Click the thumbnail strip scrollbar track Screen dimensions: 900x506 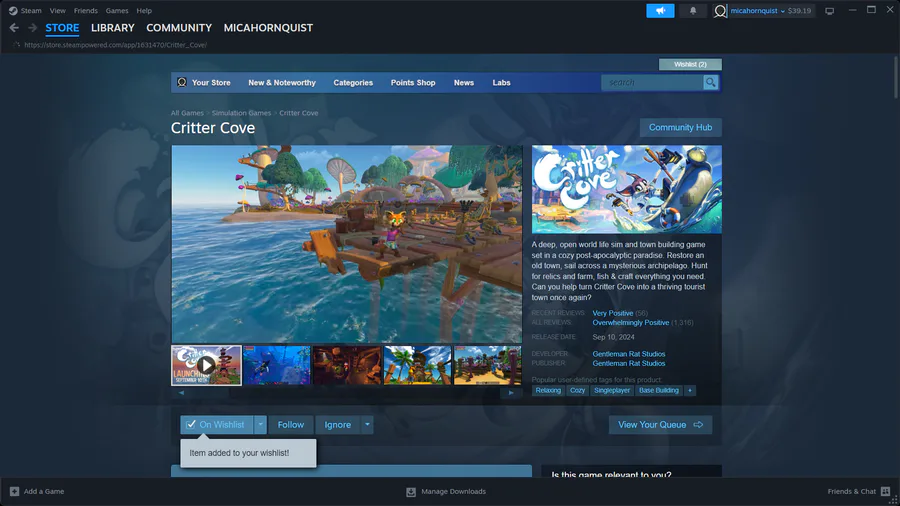[x=346, y=393]
